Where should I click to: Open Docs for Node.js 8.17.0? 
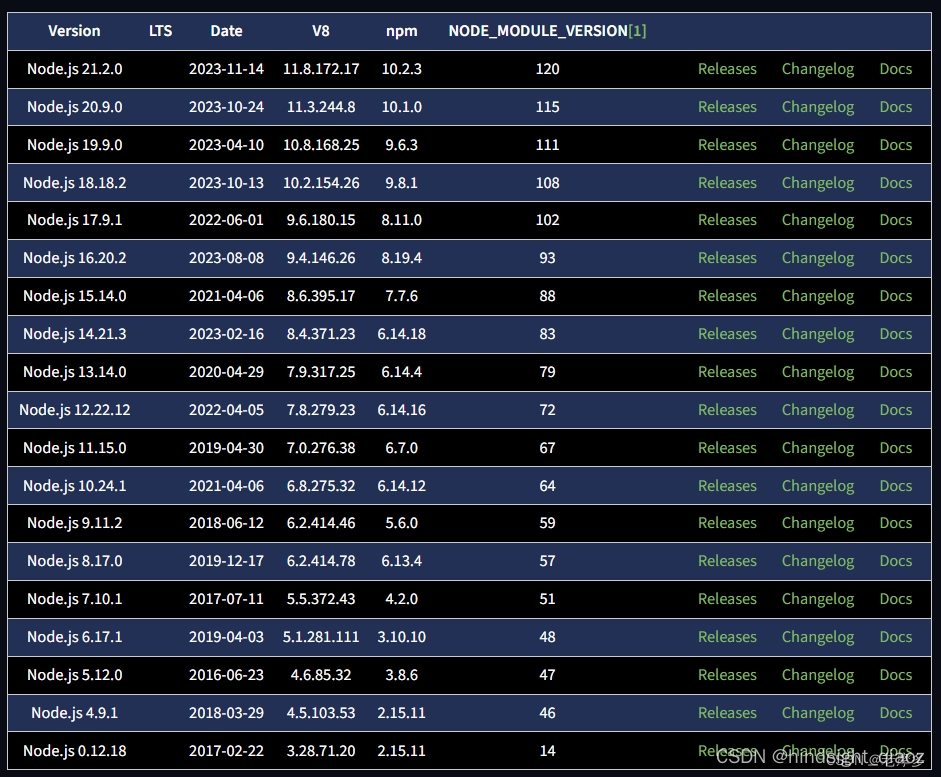(x=895, y=560)
